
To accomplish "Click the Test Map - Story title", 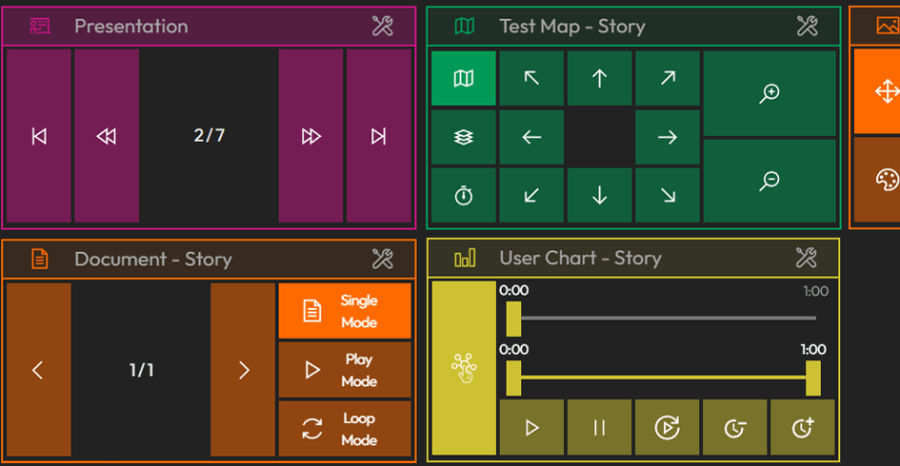I will (x=572, y=26).
